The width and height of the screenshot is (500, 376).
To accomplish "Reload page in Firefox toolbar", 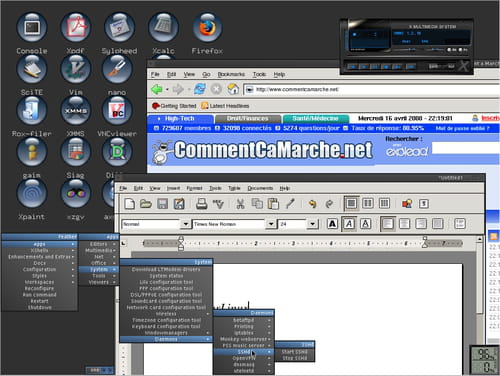I will pos(200,89).
